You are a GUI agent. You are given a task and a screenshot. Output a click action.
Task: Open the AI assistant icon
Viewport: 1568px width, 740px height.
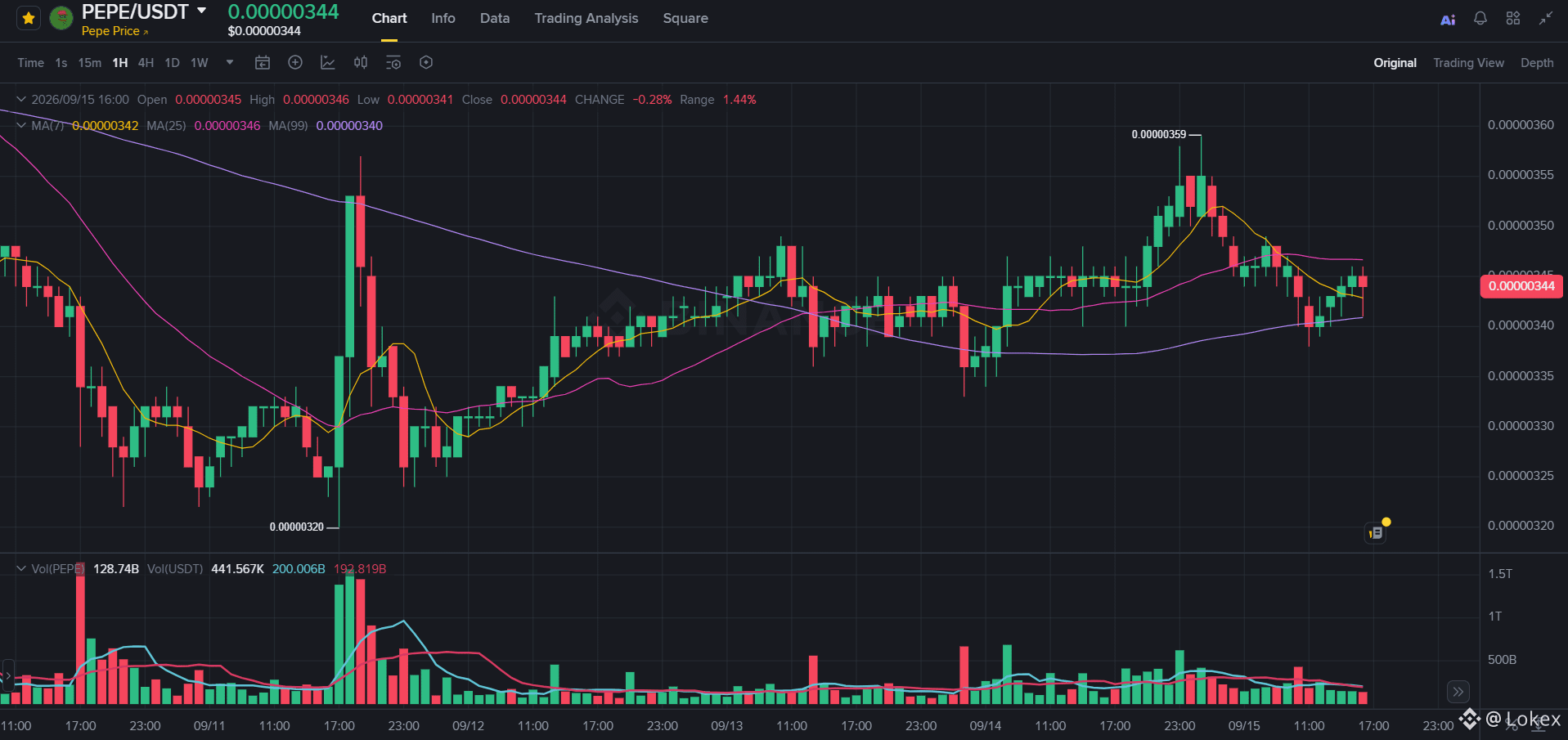coord(1448,19)
